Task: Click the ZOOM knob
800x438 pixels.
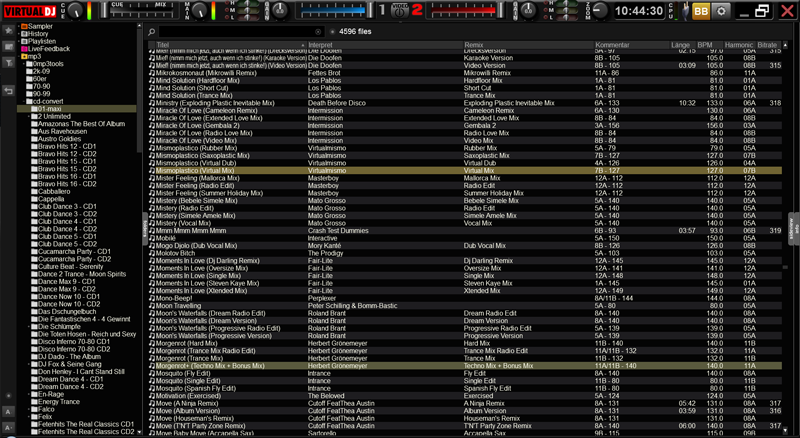Action: click(601, 11)
